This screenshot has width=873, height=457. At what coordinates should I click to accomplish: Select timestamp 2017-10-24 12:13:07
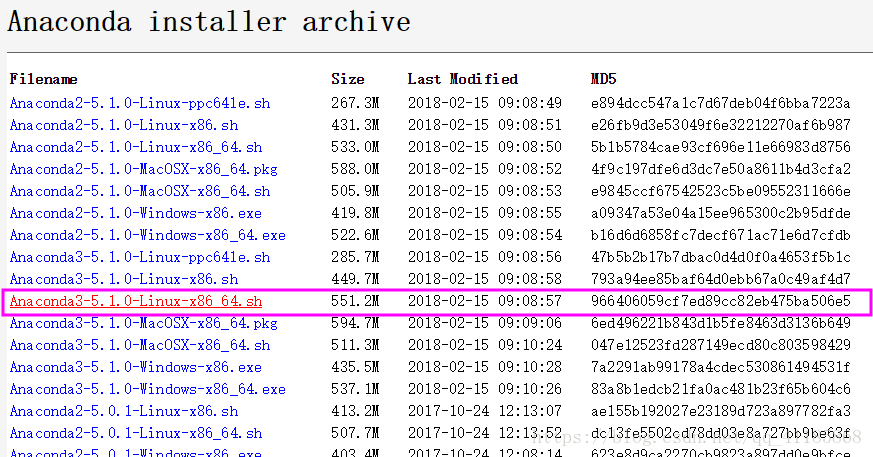pos(485,411)
